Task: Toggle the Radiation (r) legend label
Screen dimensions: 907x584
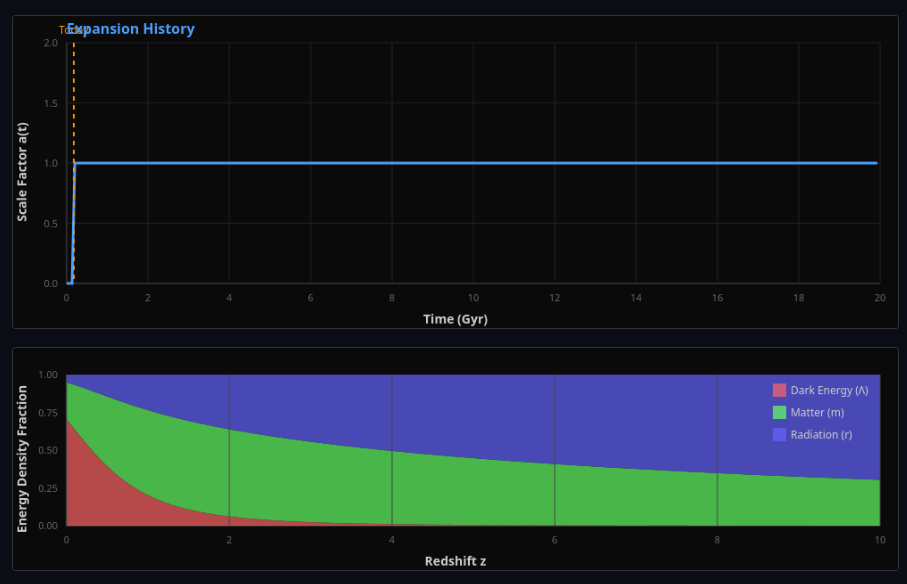Action: [x=821, y=434]
